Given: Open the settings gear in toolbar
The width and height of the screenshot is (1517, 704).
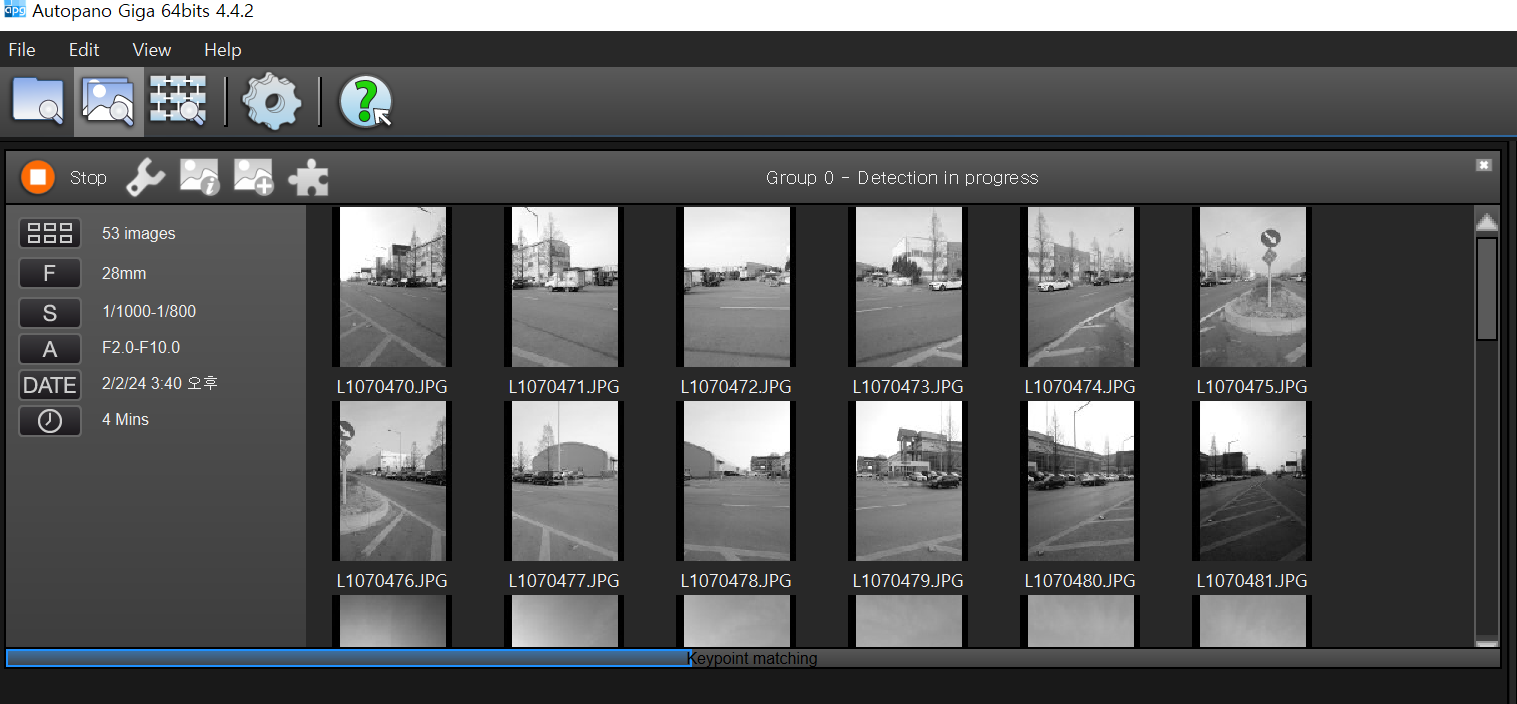Looking at the screenshot, I should click(x=272, y=102).
